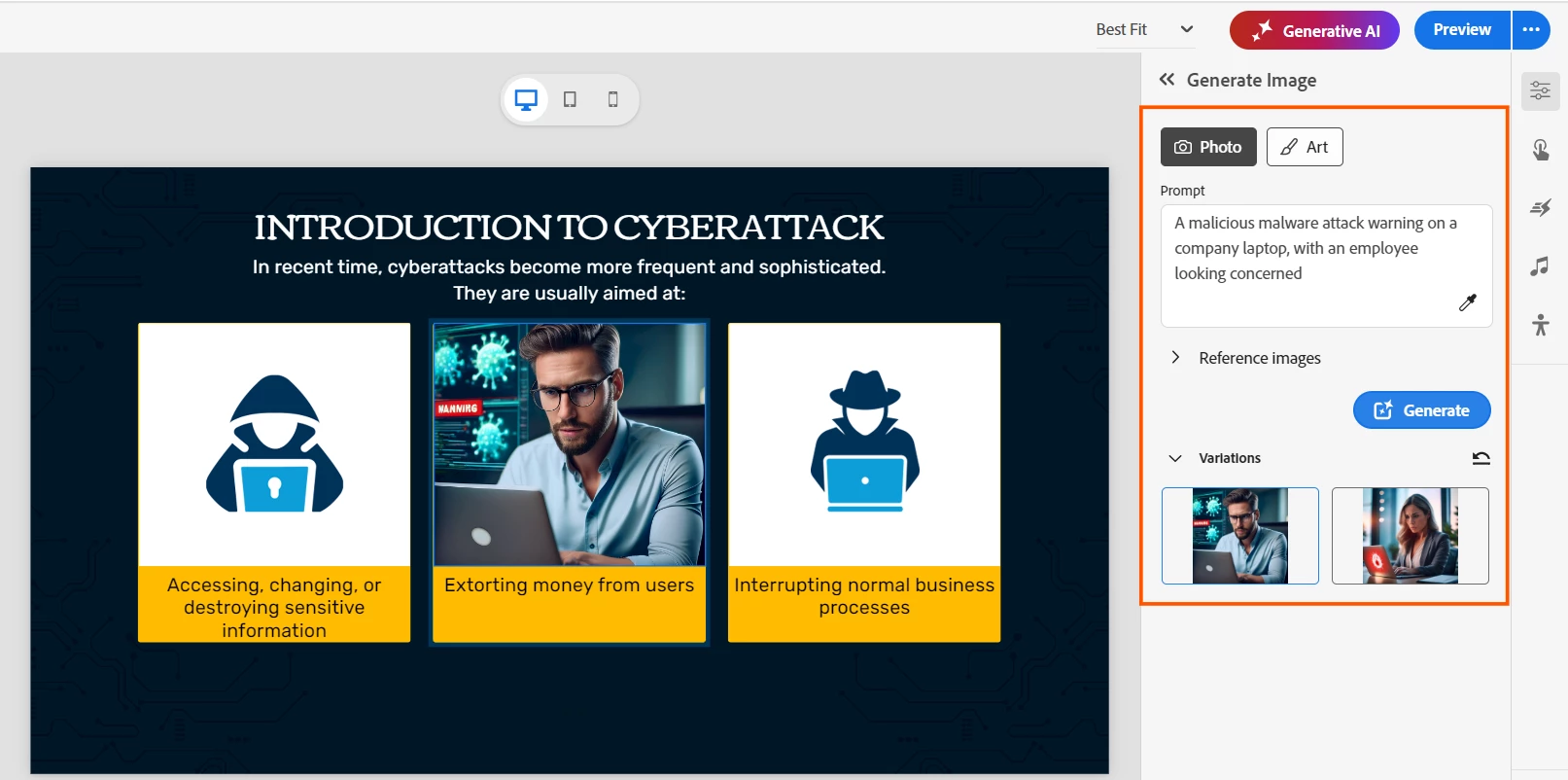1568x780 pixels.
Task: Open the interactions tap icon panel
Action: tap(1541, 150)
